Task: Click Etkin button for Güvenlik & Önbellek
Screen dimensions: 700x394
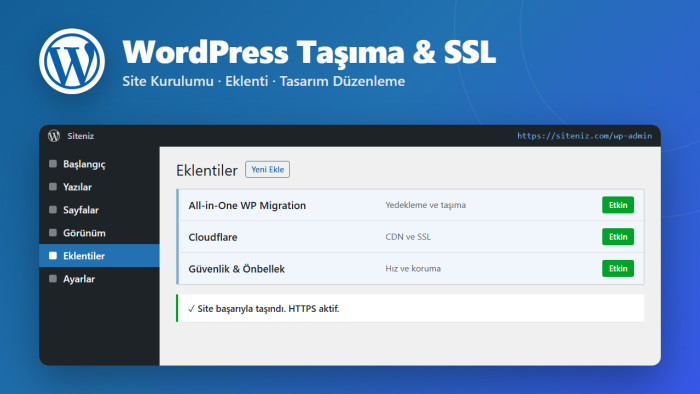Action: (618, 268)
